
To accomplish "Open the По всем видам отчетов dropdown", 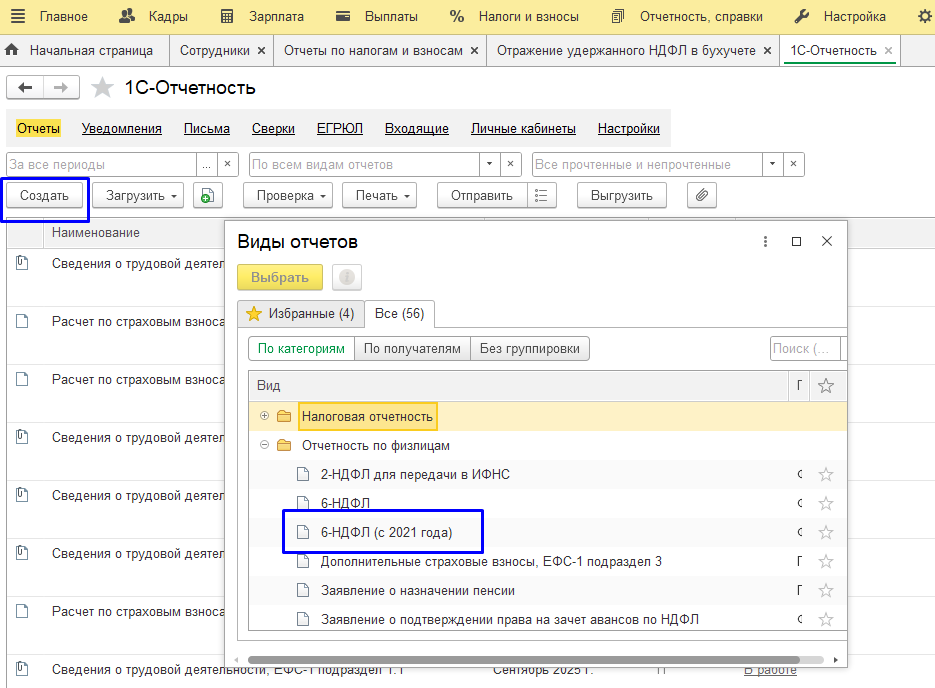I will pos(489,164).
